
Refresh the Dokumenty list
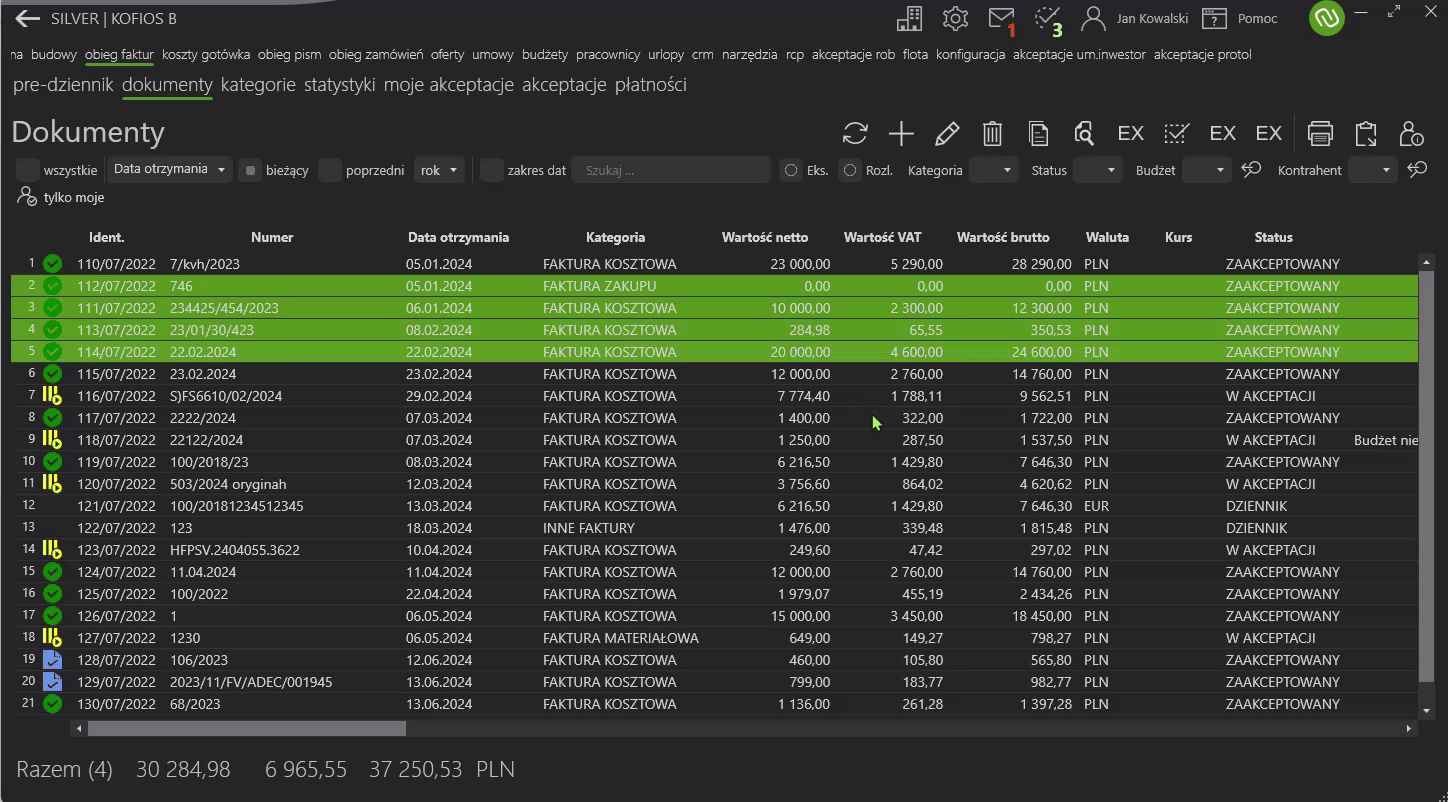pos(855,133)
